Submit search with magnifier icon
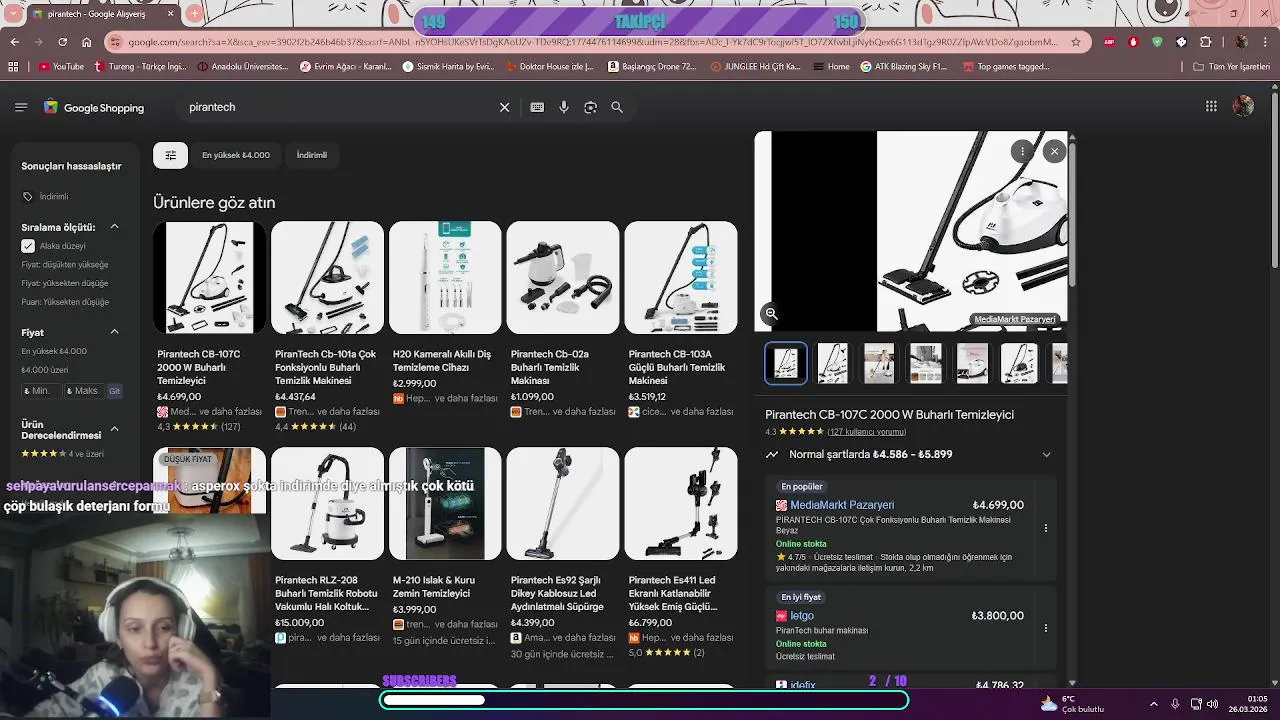The height and width of the screenshot is (720, 1280). point(617,107)
